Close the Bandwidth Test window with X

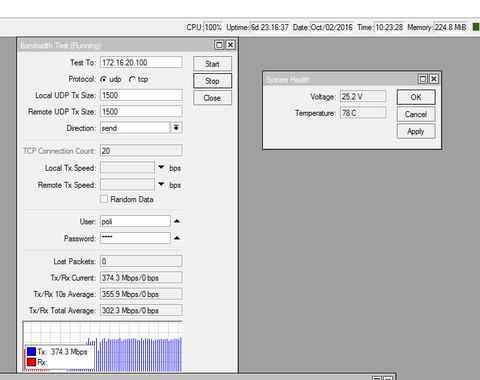pyautogui.click(x=230, y=45)
